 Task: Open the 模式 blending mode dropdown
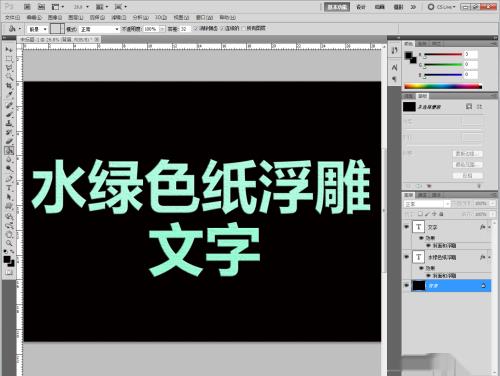click(99, 29)
